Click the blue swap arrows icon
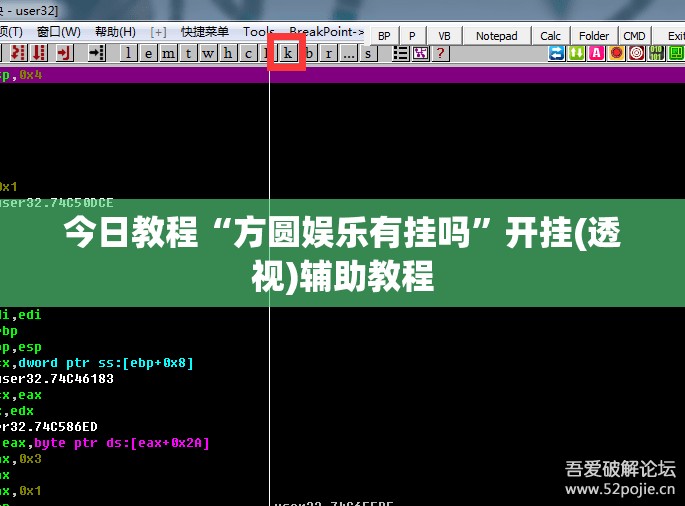Image resolution: width=685 pixels, height=506 pixels. click(557, 53)
